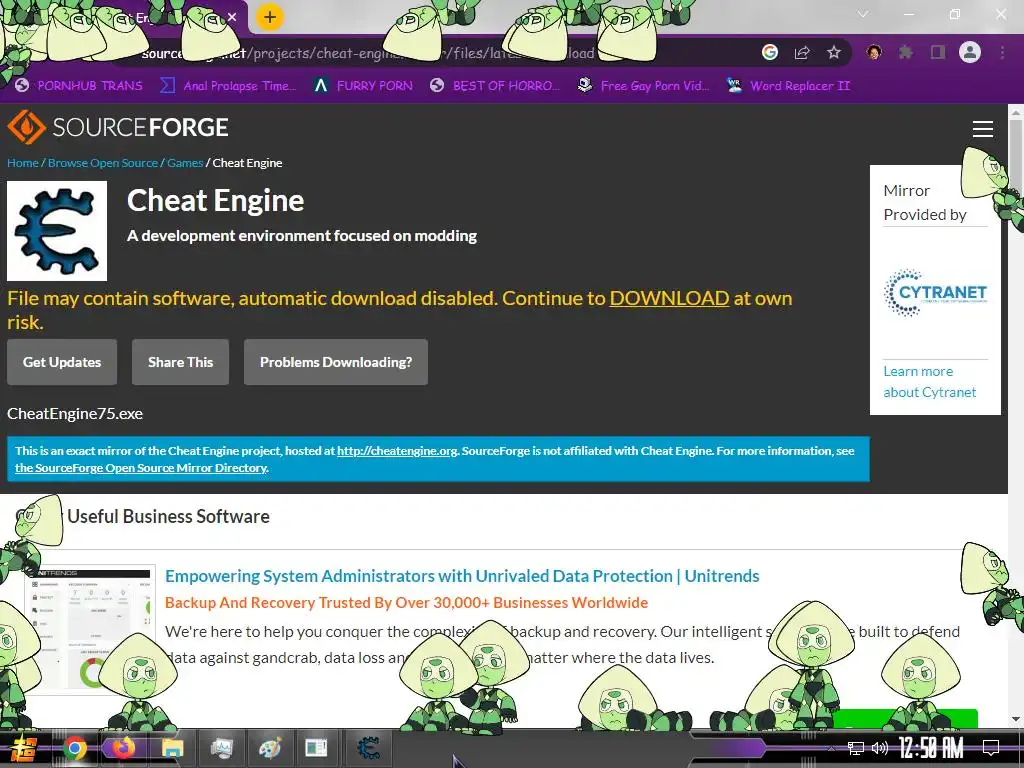Viewport: 1024px width, 768px height.
Task: Open the new tab plus button
Action: click(x=270, y=18)
